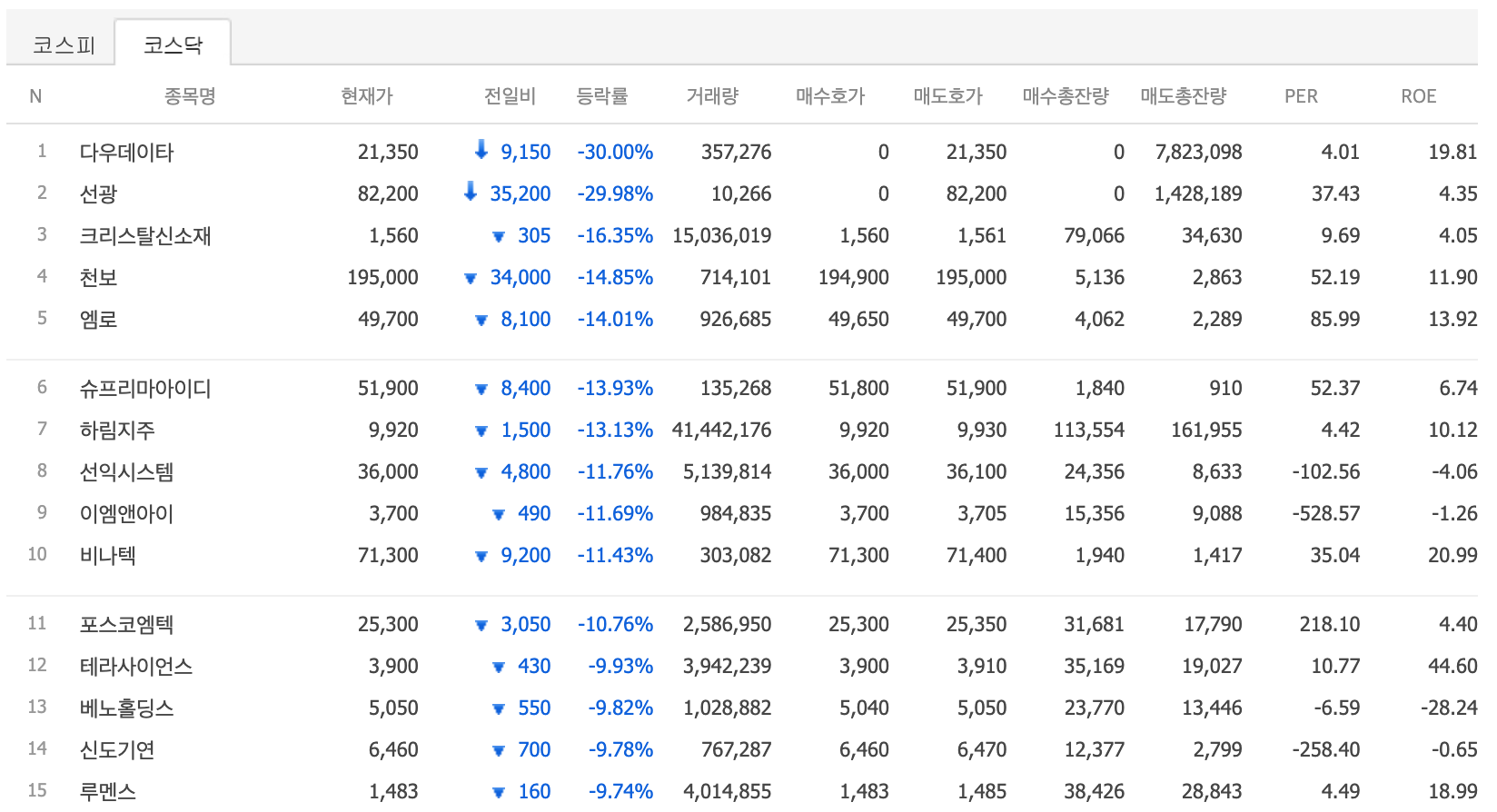Image resolution: width=1497 pixels, height=812 pixels.
Task: Click the N column header
Action: click(35, 95)
